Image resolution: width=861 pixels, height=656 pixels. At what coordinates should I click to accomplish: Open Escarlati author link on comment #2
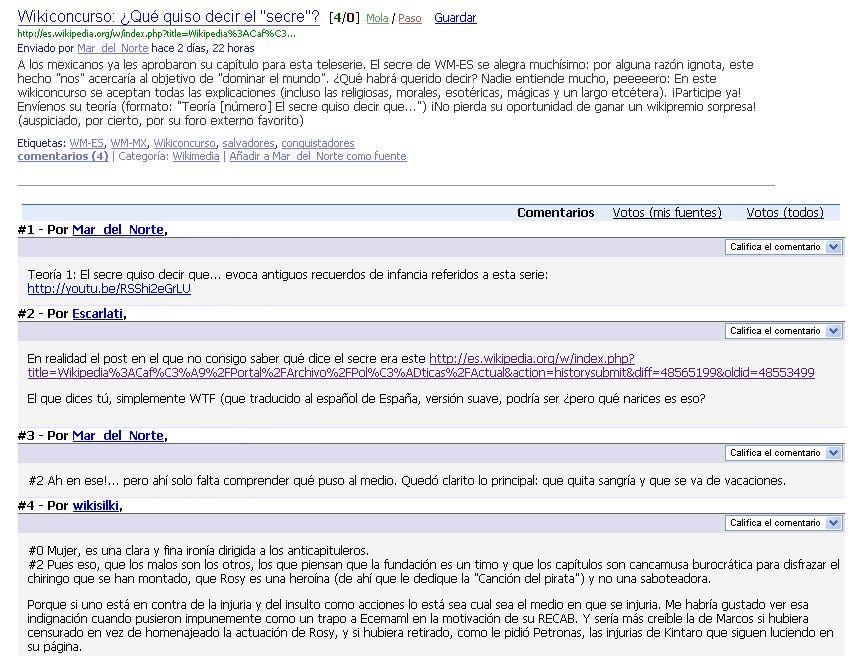click(x=98, y=314)
